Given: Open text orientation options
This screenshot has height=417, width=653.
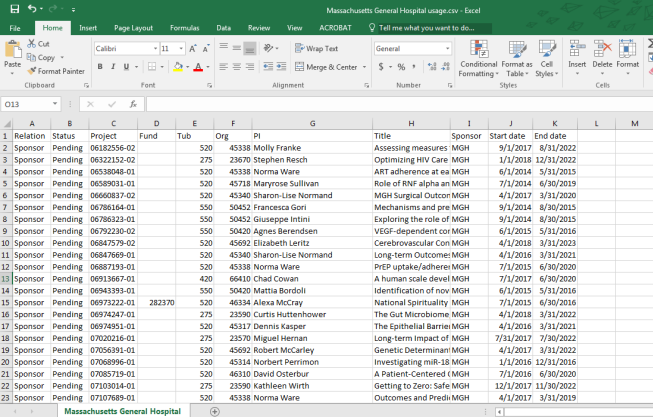Looking at the screenshot, I should pos(271,48).
